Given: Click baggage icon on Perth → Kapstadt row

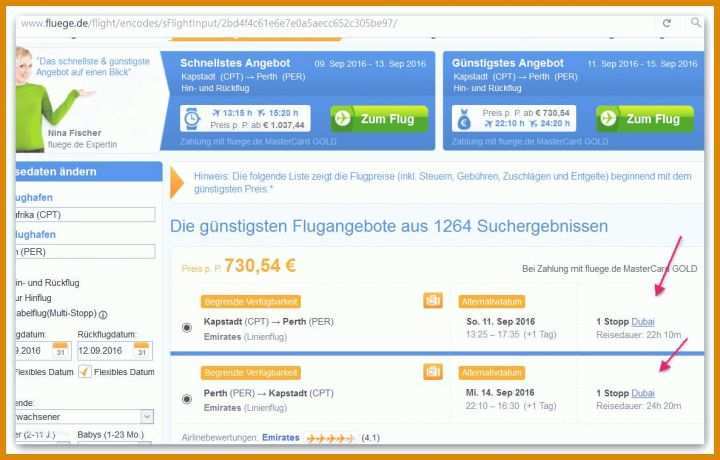Looking at the screenshot, I should (x=433, y=372).
